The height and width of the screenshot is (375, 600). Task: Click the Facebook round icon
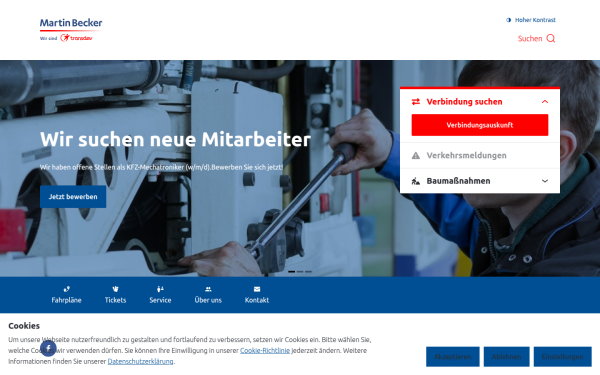tap(49, 348)
